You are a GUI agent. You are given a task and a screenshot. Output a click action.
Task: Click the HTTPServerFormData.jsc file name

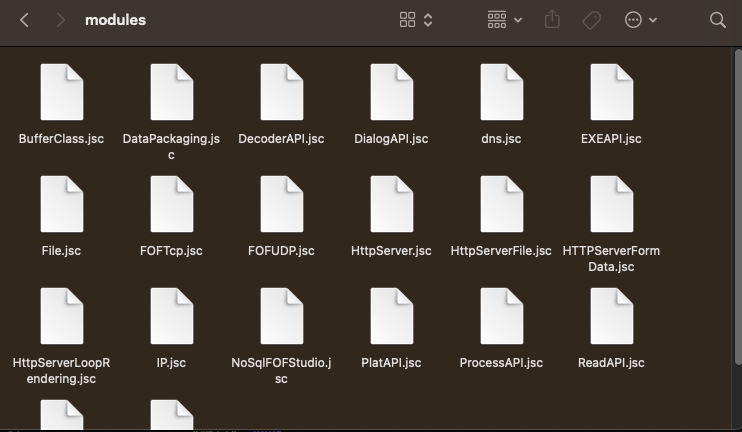coord(611,259)
